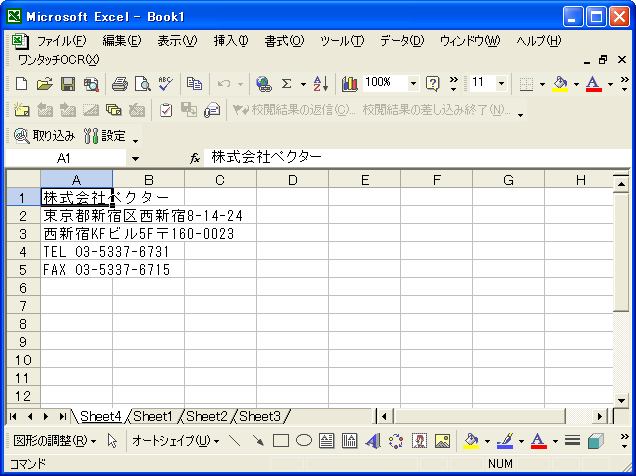Open the 3-D style cube icon
636x476 pixels.
(x=595, y=441)
